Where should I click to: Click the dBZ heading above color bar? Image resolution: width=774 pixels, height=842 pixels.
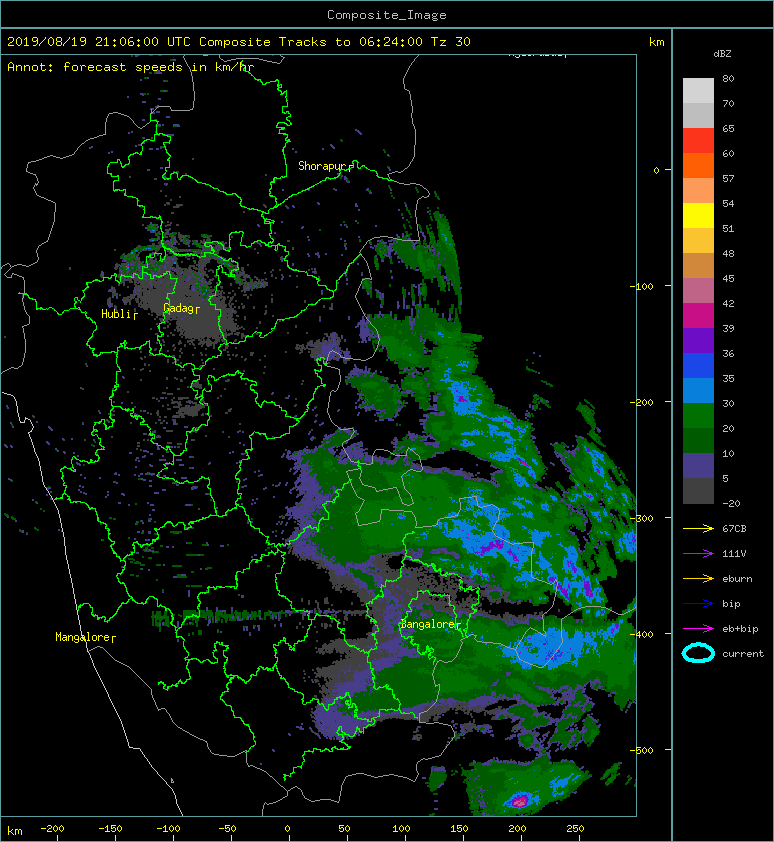[x=722, y=54]
